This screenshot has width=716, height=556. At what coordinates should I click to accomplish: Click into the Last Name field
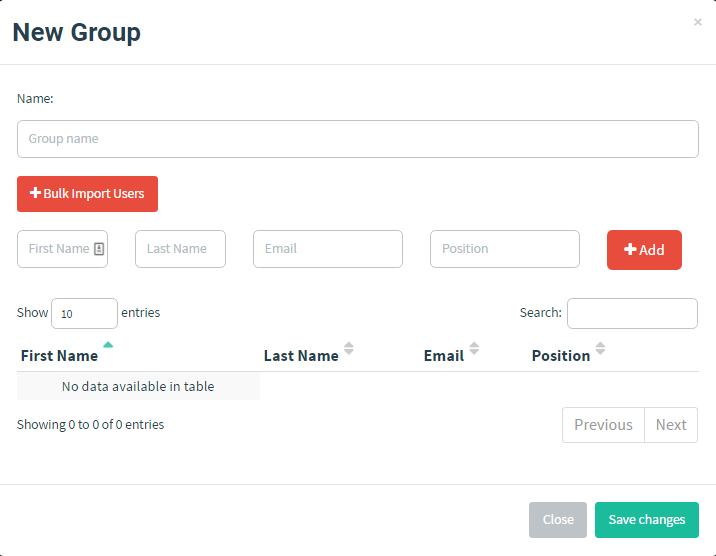(x=180, y=249)
